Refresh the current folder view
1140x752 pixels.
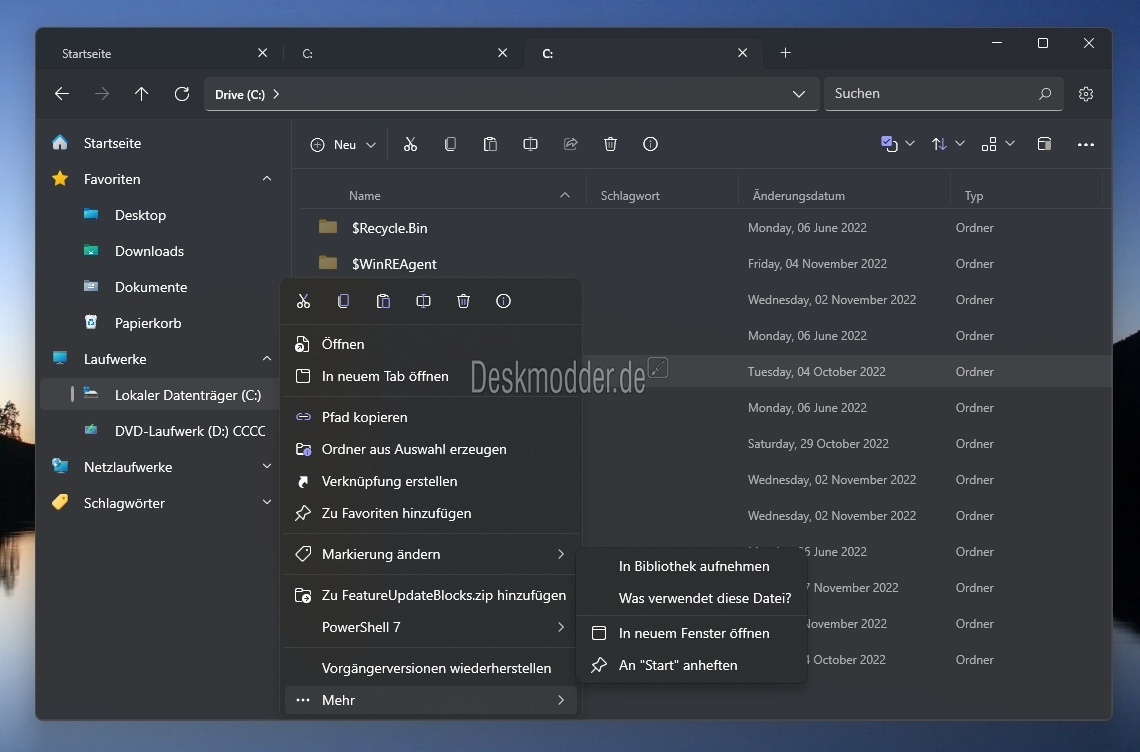pos(182,94)
